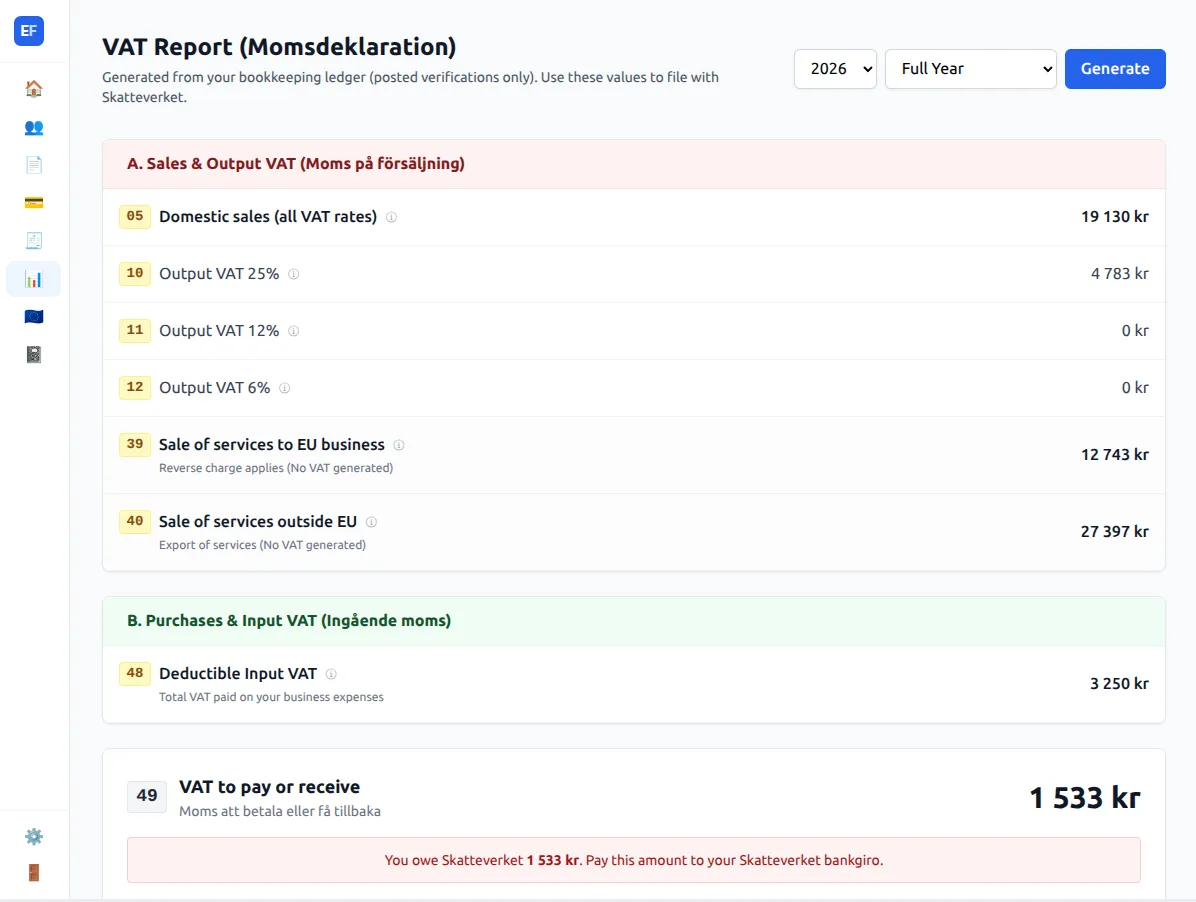
Task: Select the 27 397 kr outside EU value
Action: pos(1114,531)
